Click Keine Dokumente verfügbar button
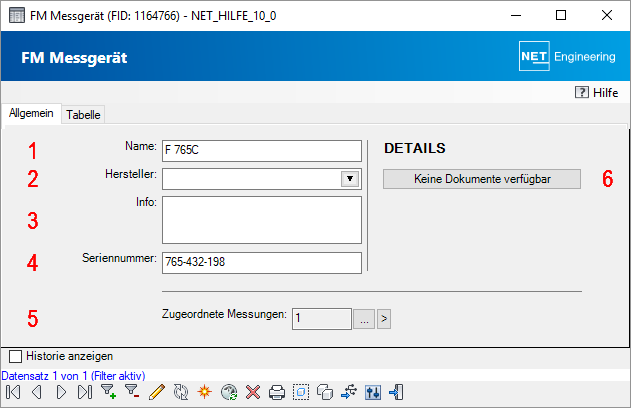 pos(482,179)
